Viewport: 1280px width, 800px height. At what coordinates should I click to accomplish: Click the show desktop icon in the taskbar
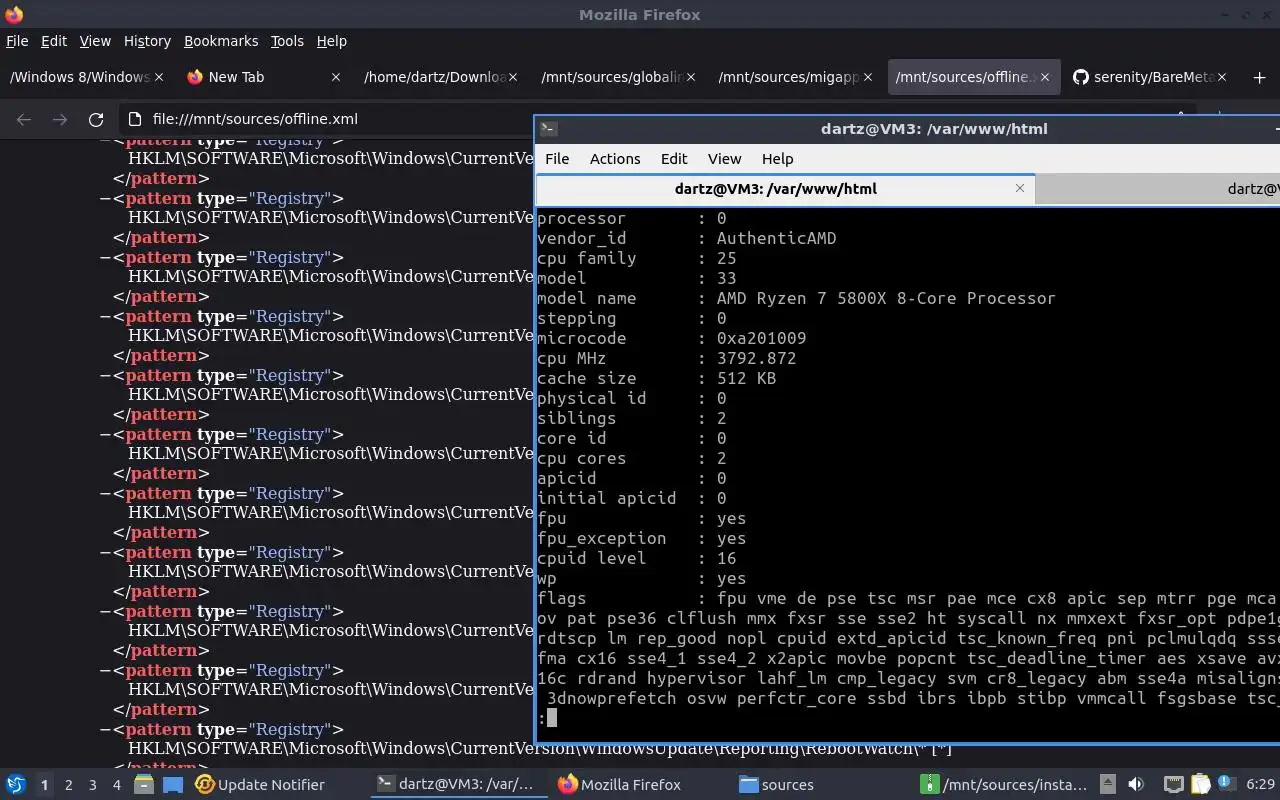pos(172,785)
